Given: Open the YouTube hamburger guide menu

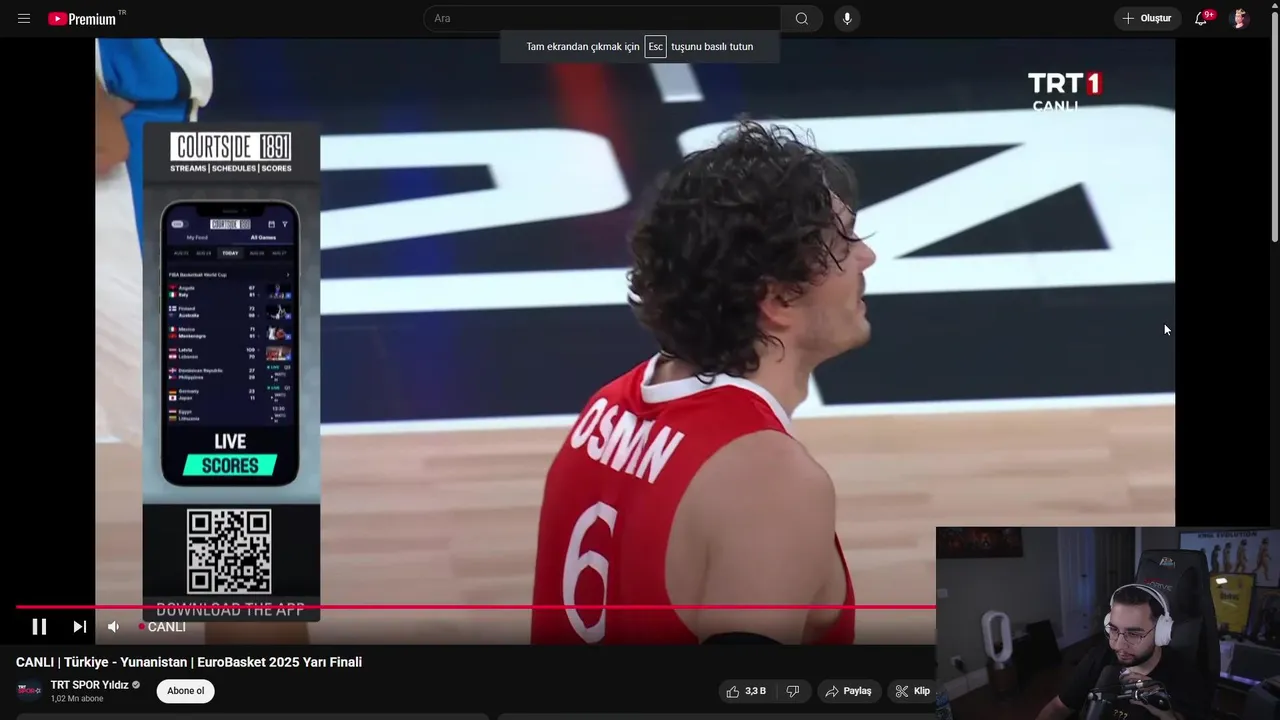Looking at the screenshot, I should point(24,19).
